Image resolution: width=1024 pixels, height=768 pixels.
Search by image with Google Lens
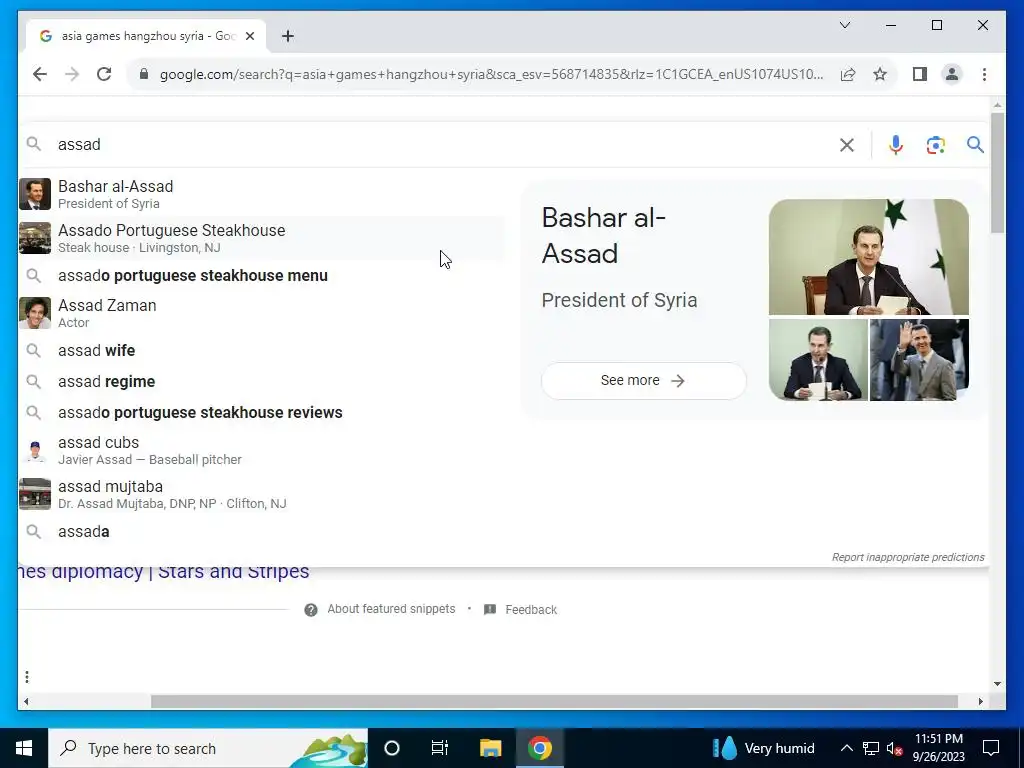[x=936, y=145]
